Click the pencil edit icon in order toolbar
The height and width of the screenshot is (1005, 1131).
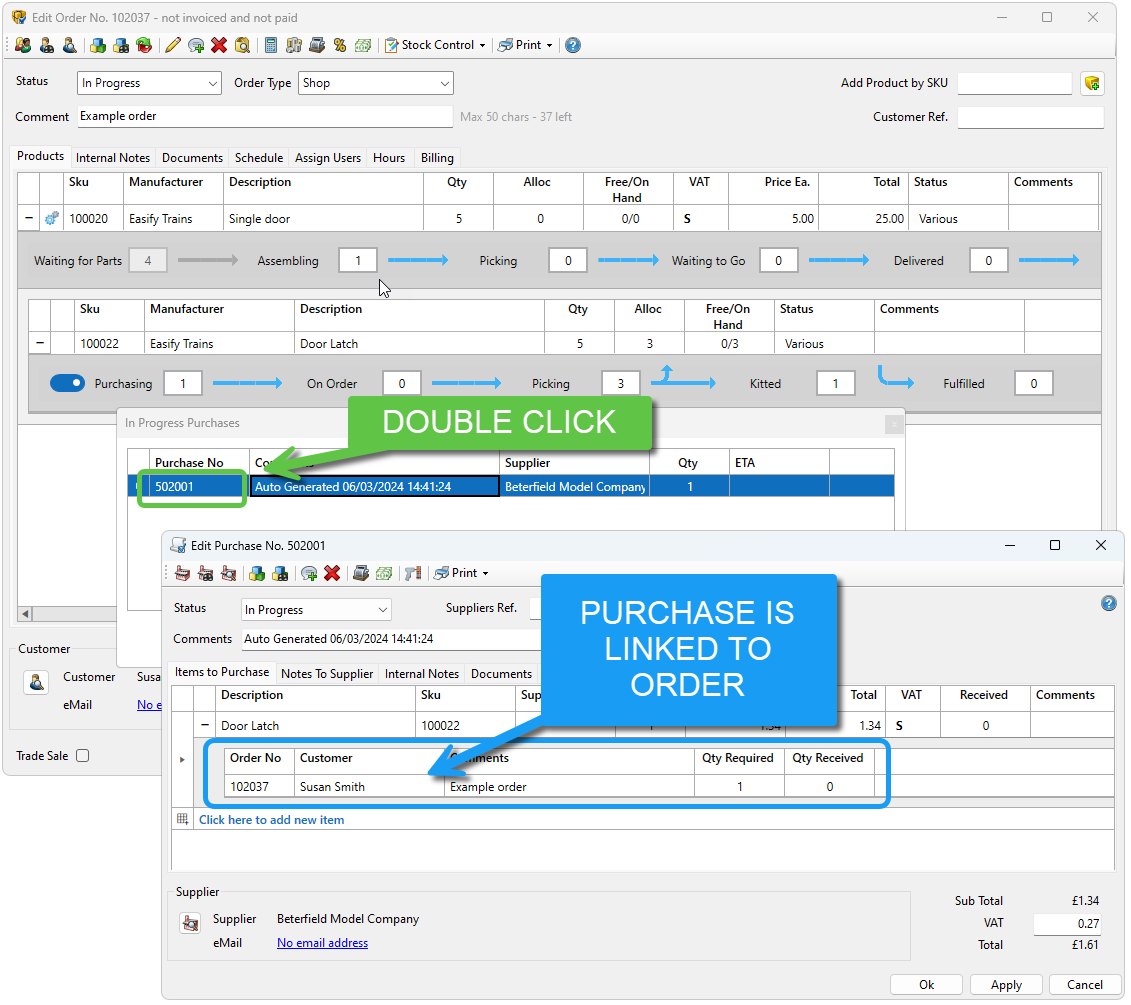[x=173, y=45]
